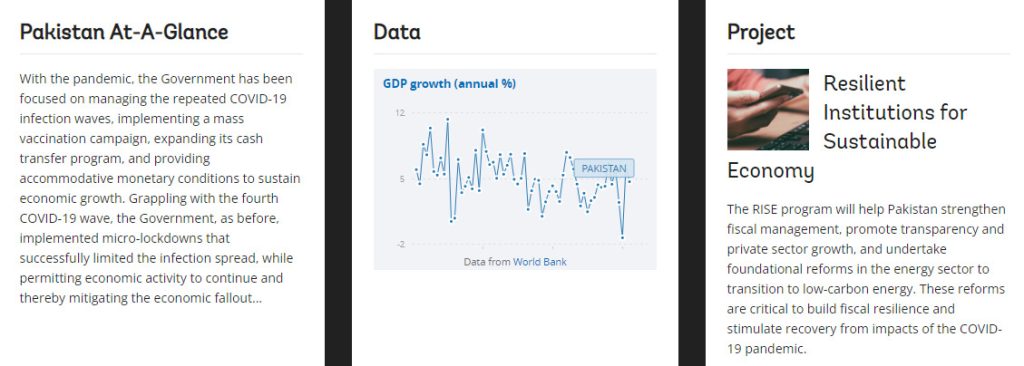Image resolution: width=1024 pixels, height=366 pixels.
Task: Follow the World Bank data source link
Action: click(539, 261)
